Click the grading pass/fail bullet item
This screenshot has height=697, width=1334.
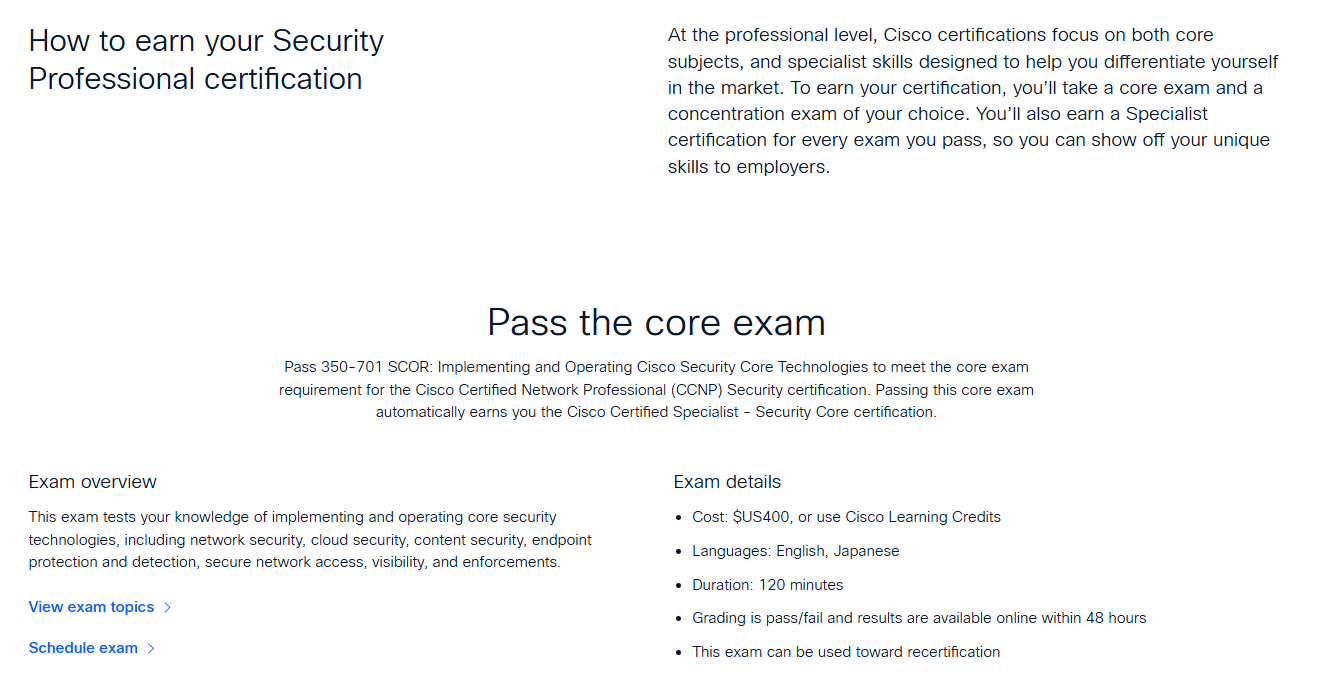(919, 617)
